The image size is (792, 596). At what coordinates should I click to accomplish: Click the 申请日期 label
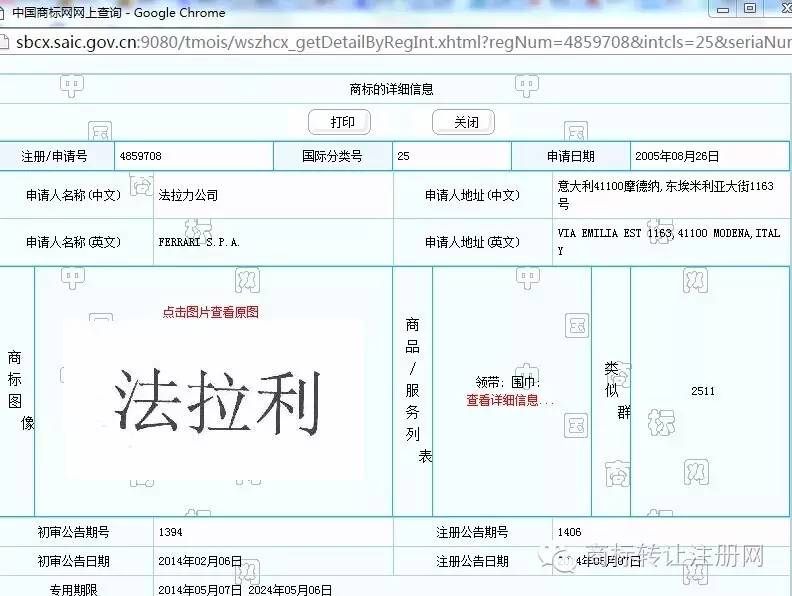click(x=571, y=156)
